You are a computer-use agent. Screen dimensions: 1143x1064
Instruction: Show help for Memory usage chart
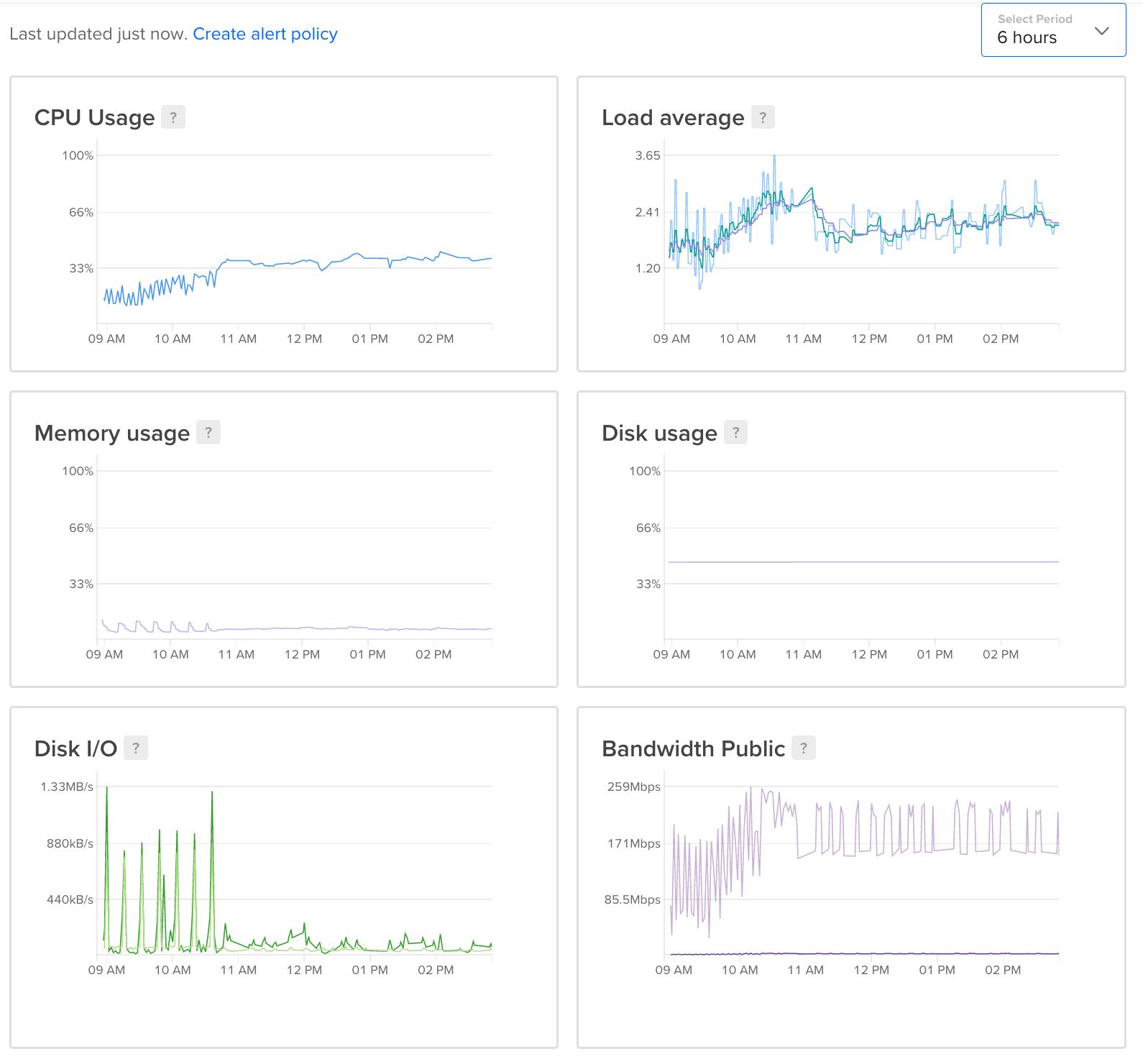(208, 433)
